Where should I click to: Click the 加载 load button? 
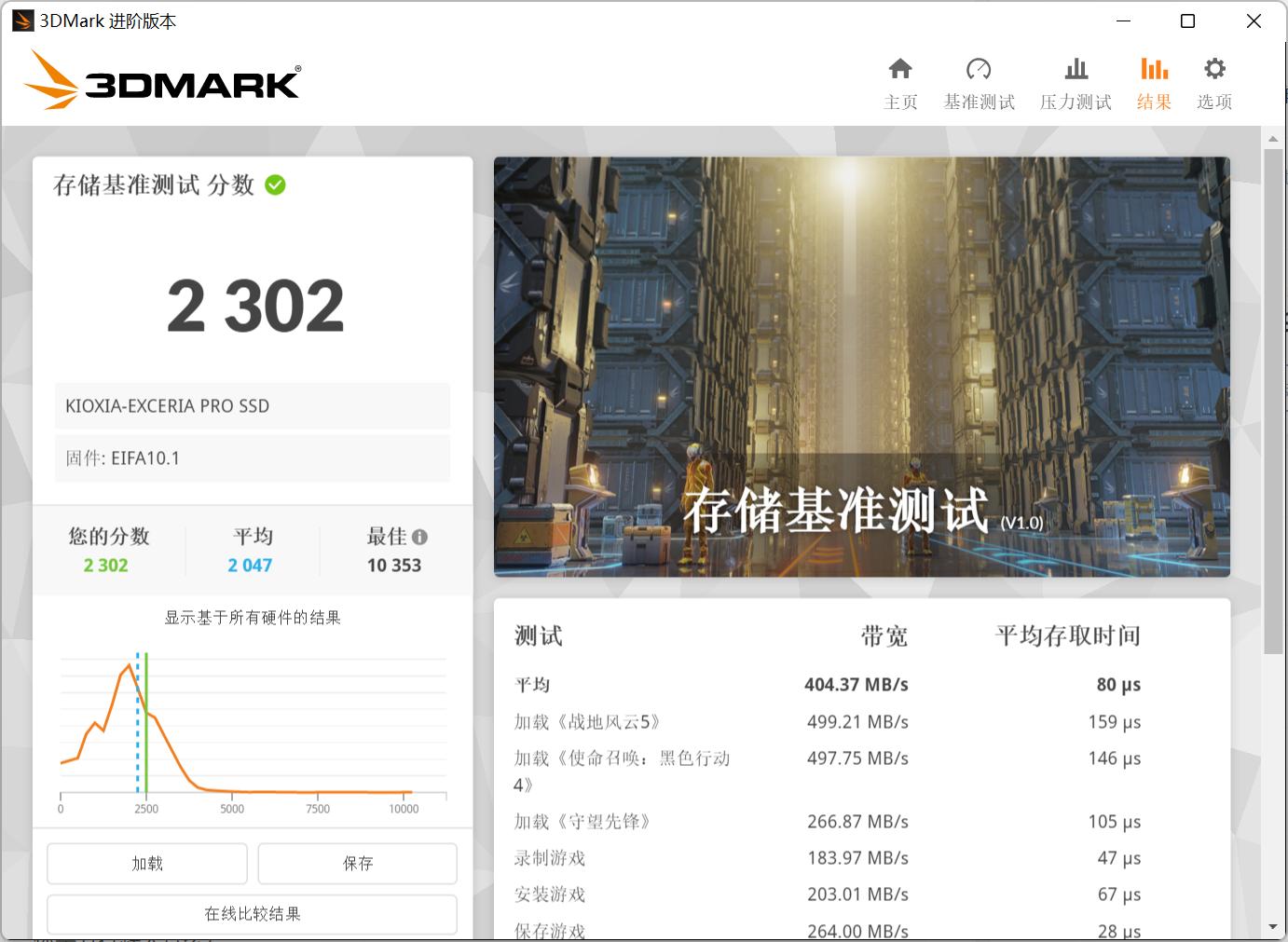pos(146,864)
